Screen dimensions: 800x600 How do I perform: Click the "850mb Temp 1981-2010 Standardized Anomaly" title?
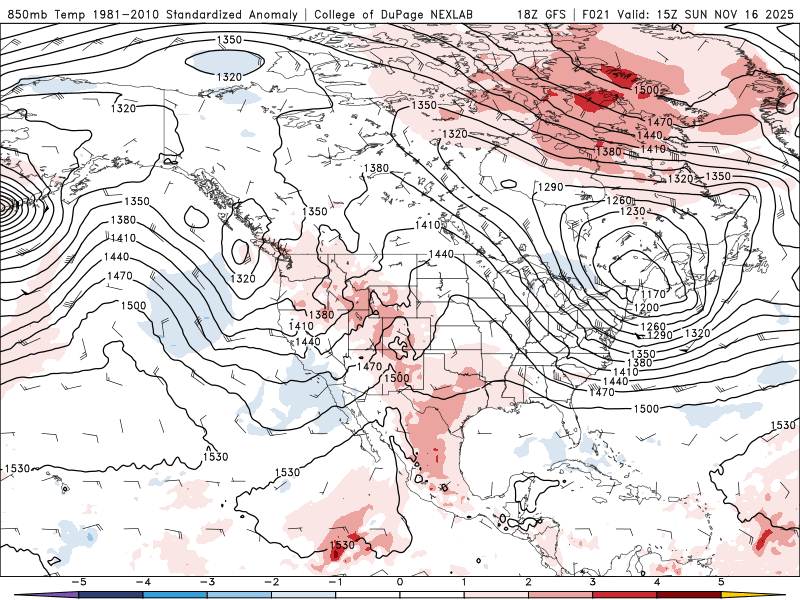[152, 14]
